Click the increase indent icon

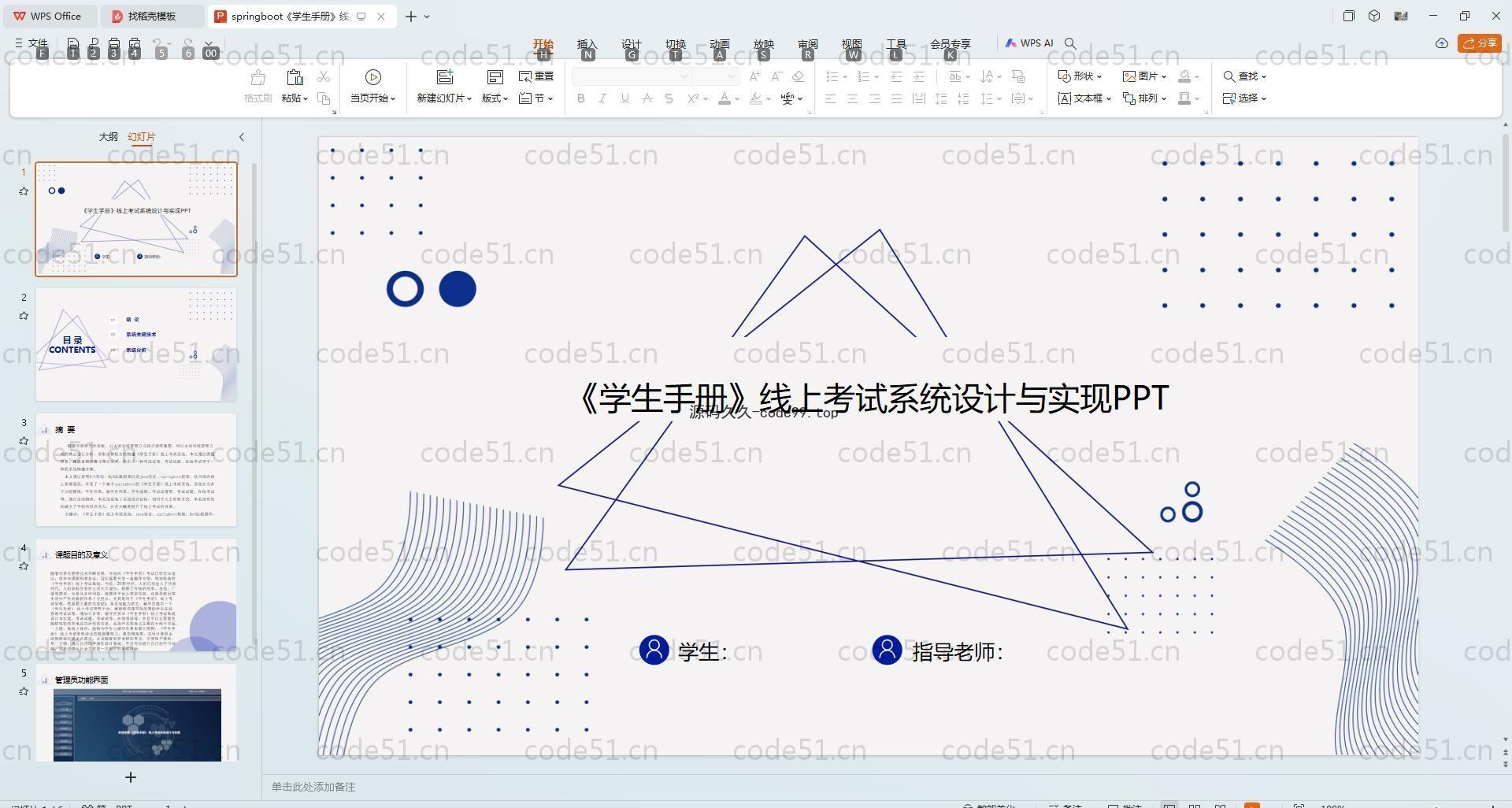918,76
